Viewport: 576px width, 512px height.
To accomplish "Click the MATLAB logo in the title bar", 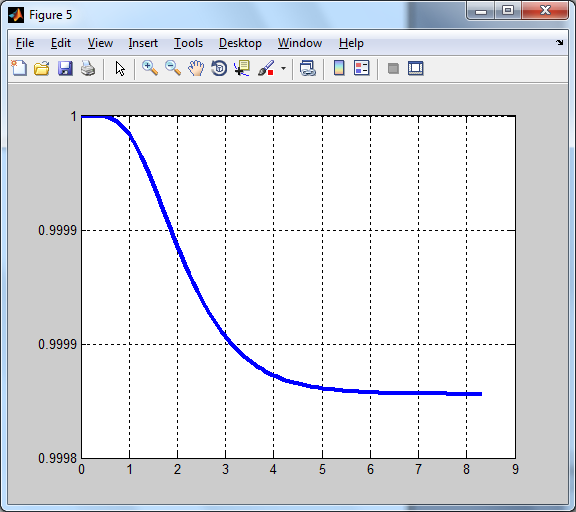I will [16, 15].
